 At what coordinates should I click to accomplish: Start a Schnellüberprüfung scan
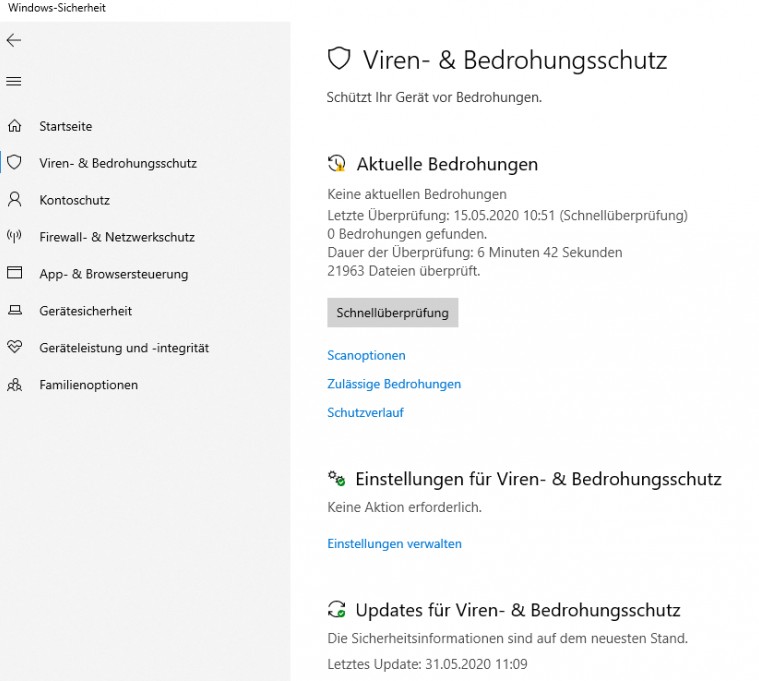(x=392, y=313)
